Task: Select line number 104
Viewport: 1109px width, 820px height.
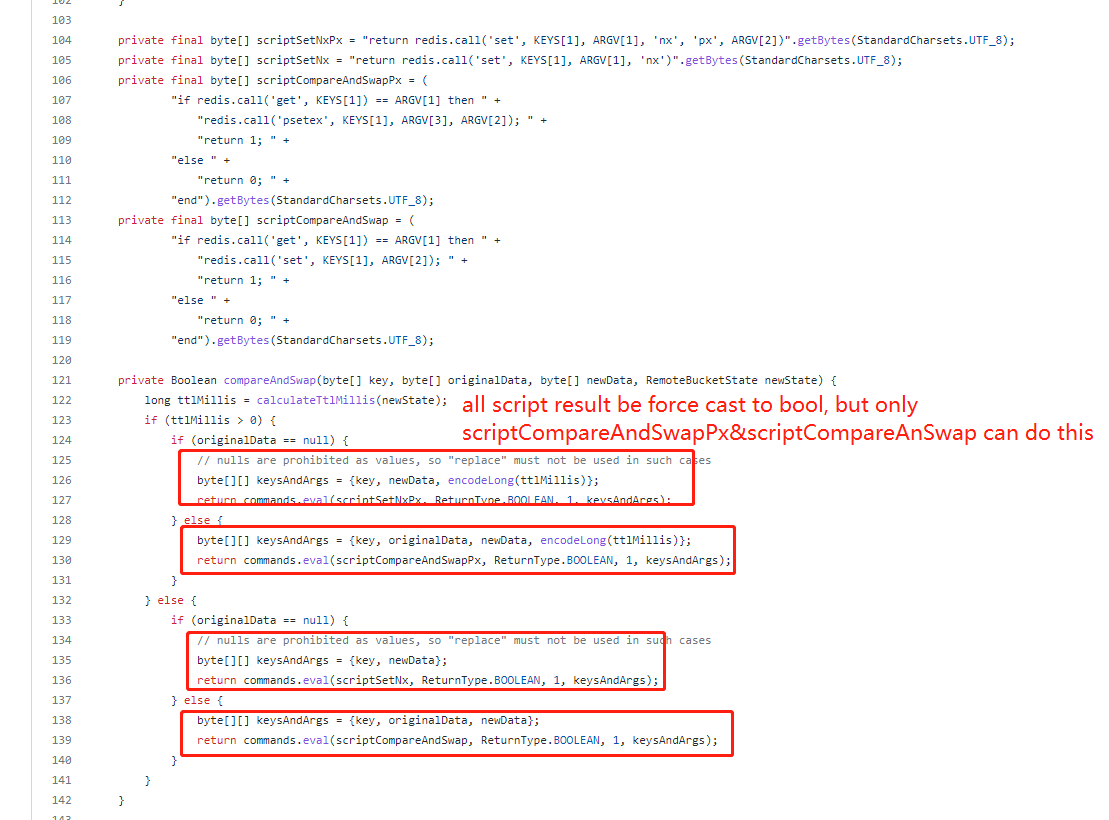Action: (x=62, y=40)
